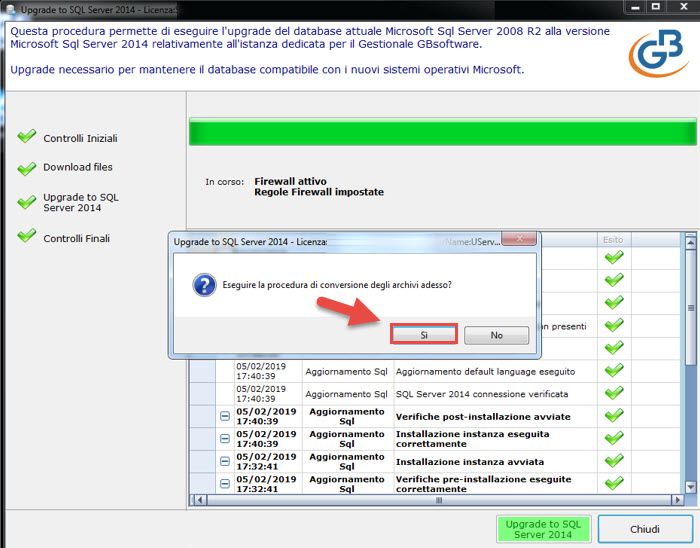Click result checkmark for Verifiche post-installazione avviate

coord(614,415)
